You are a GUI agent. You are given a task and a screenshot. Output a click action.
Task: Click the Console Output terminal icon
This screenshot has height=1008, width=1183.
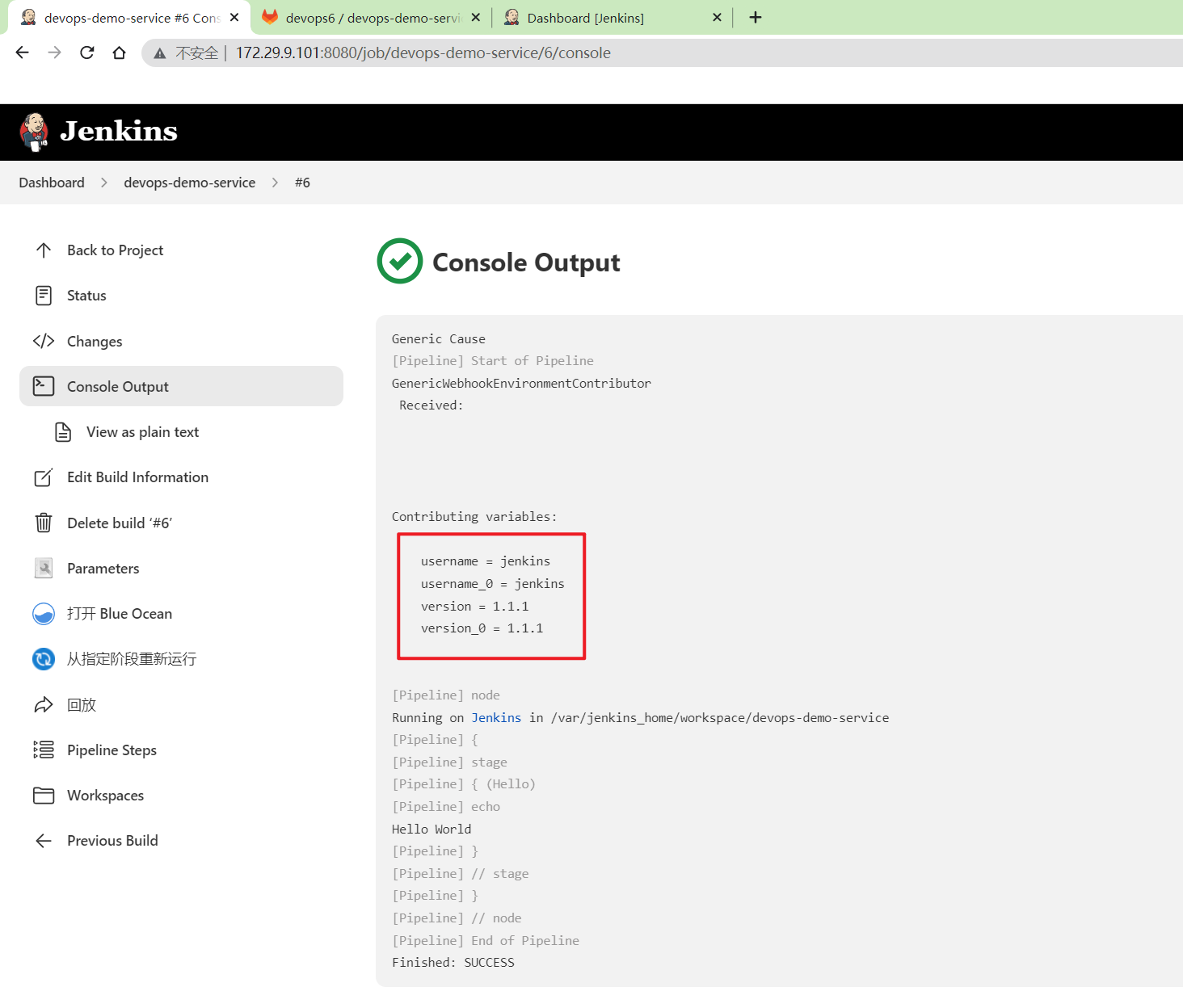(x=44, y=386)
